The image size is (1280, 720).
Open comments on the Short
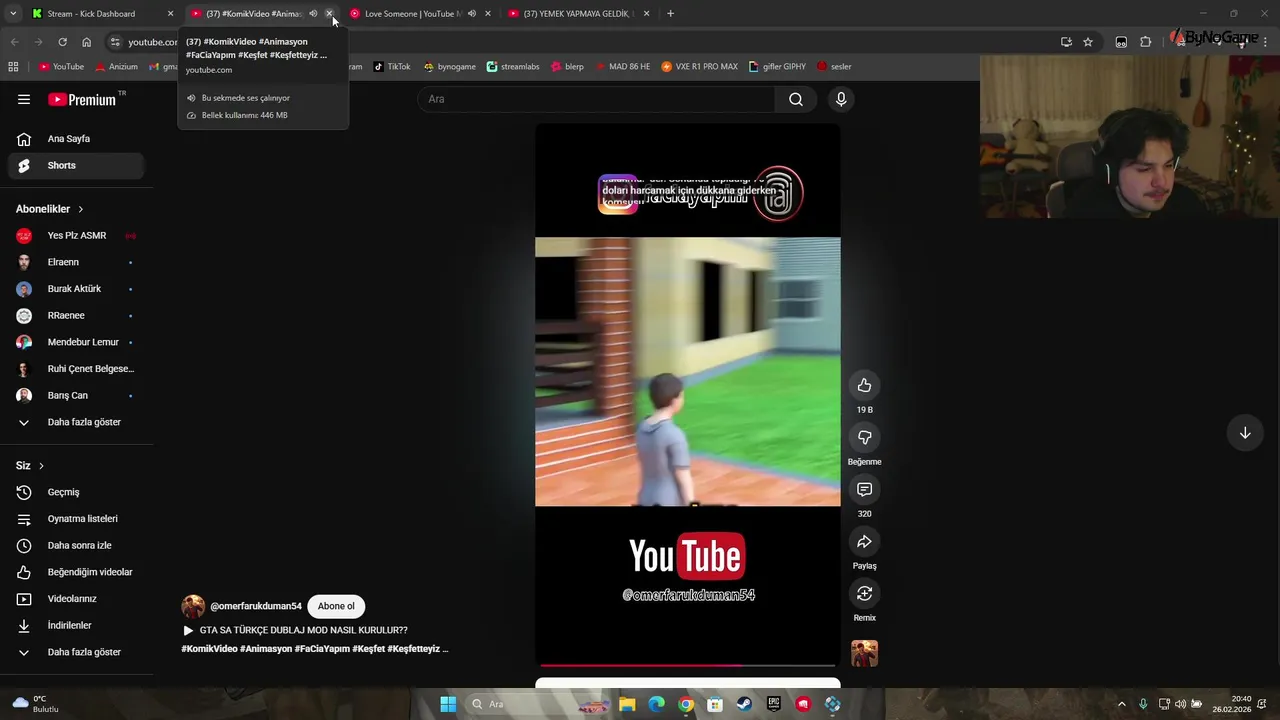864,489
